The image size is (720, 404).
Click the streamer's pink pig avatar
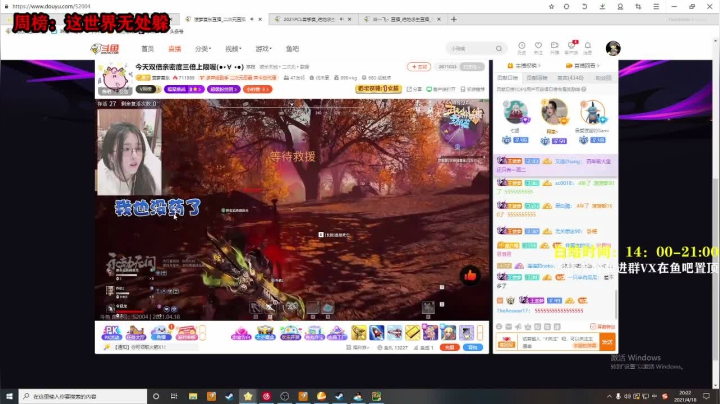[115, 78]
